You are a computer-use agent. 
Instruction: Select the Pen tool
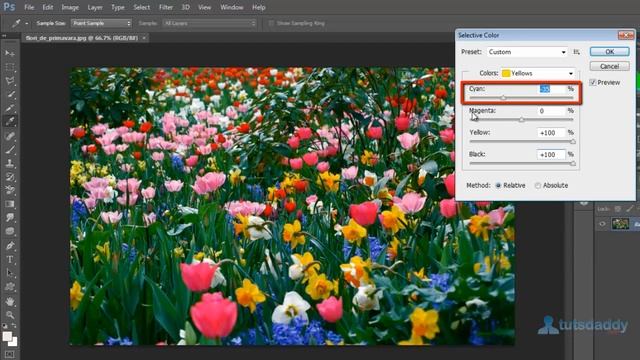click(x=10, y=246)
